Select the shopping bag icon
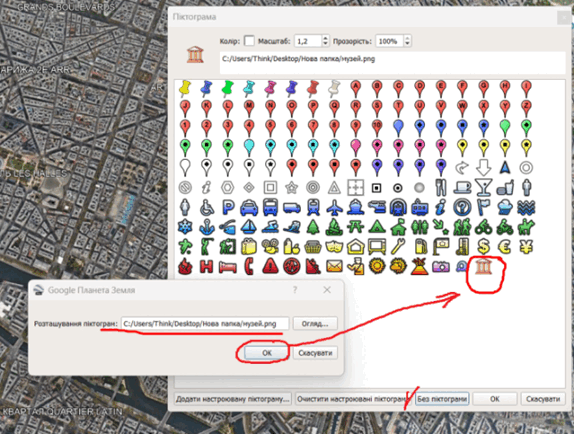 click(249, 247)
